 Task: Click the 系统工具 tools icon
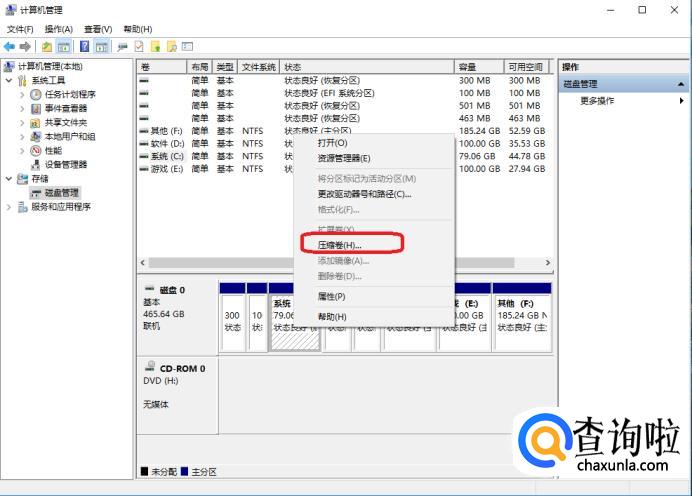coord(22,80)
